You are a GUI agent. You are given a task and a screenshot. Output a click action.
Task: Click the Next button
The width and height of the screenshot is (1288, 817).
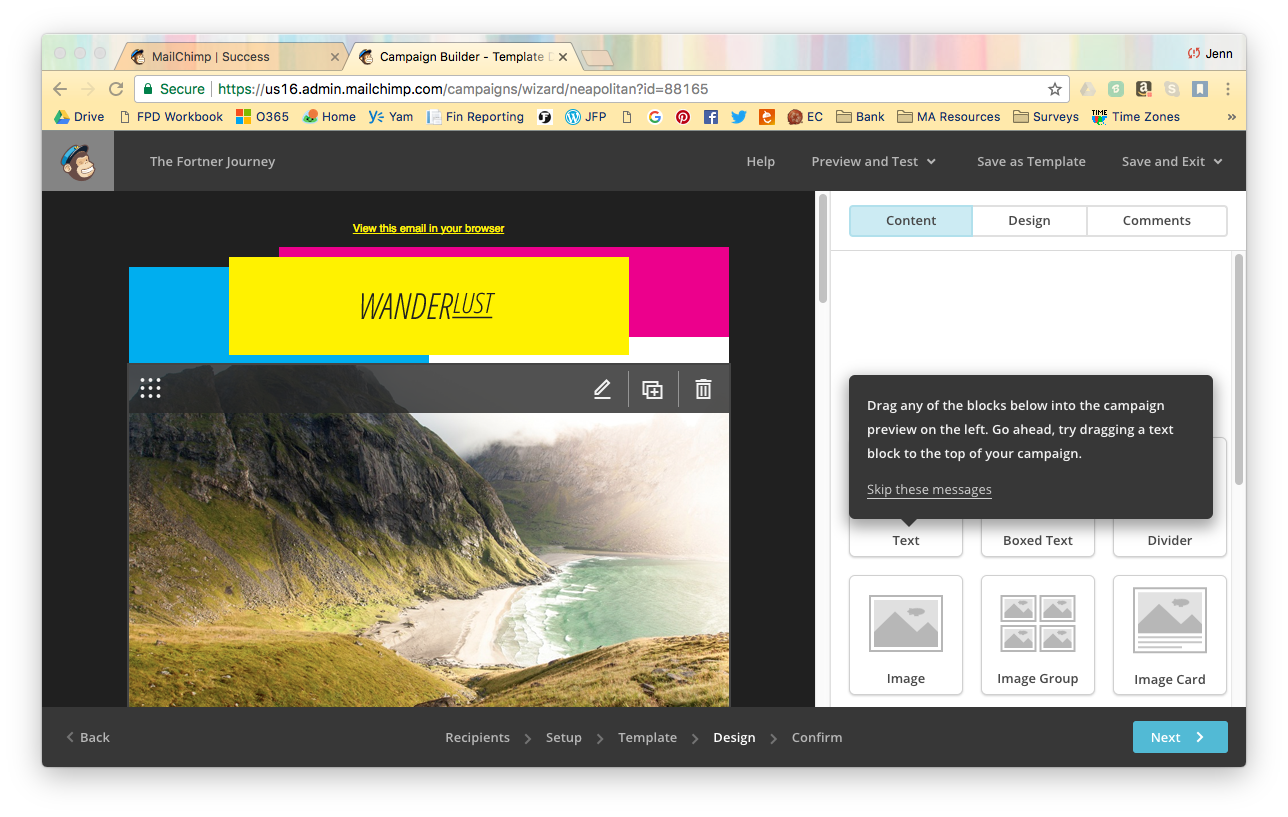point(1180,737)
